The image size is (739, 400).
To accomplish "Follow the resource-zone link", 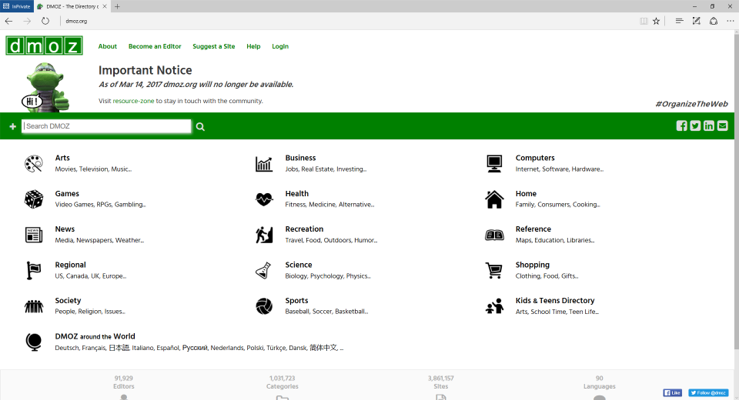I will click(133, 101).
